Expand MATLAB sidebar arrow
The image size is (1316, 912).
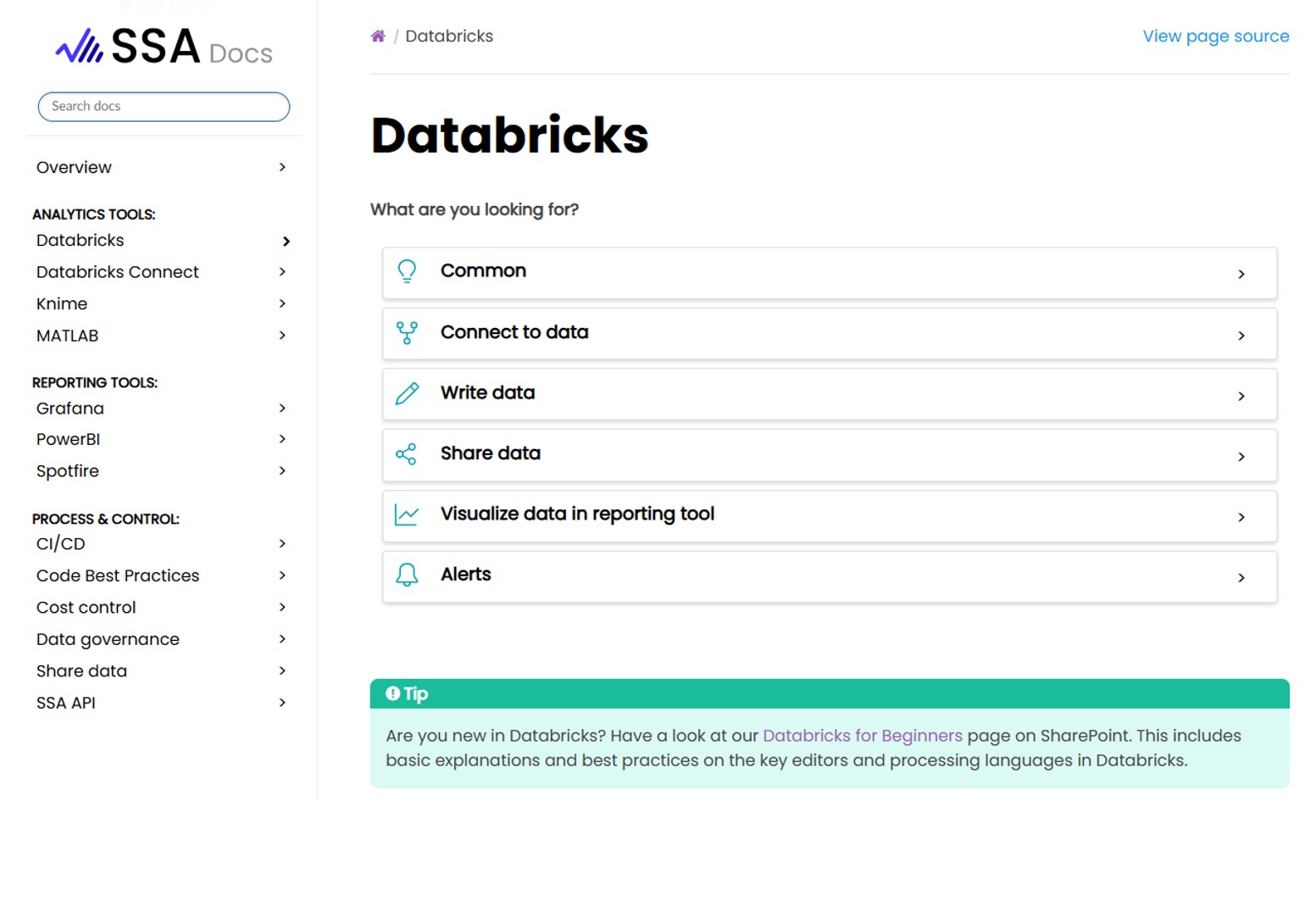[x=282, y=336]
